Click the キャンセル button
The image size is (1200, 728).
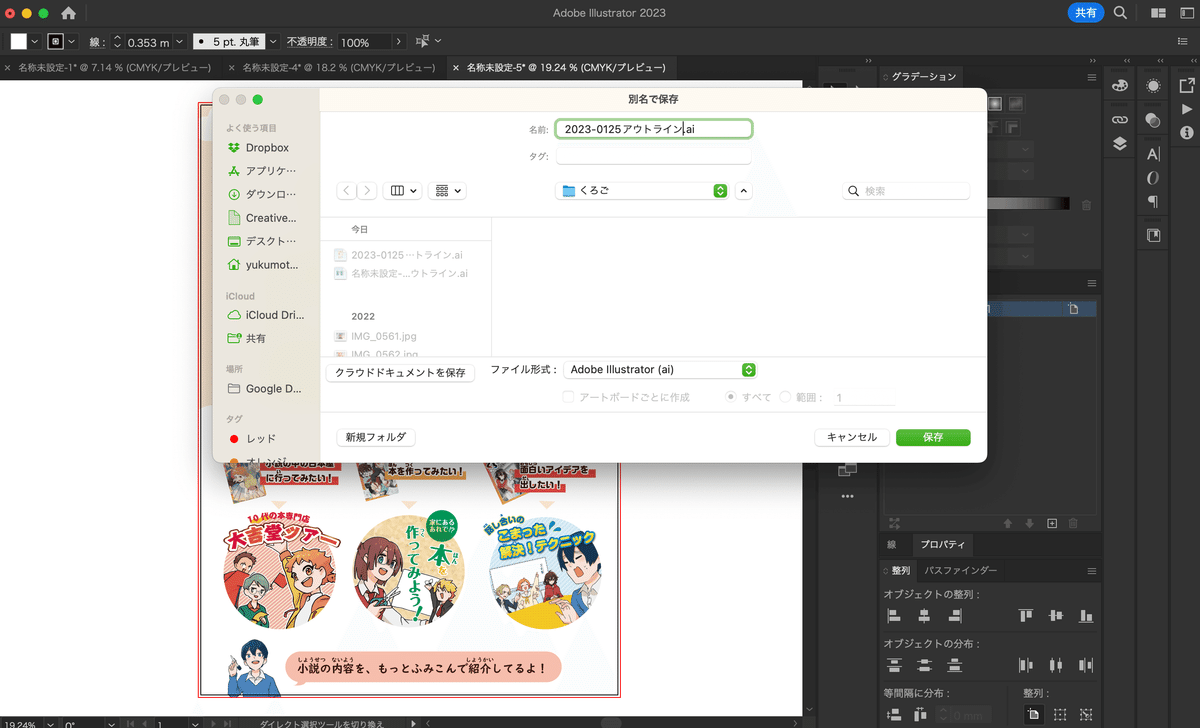click(x=852, y=437)
